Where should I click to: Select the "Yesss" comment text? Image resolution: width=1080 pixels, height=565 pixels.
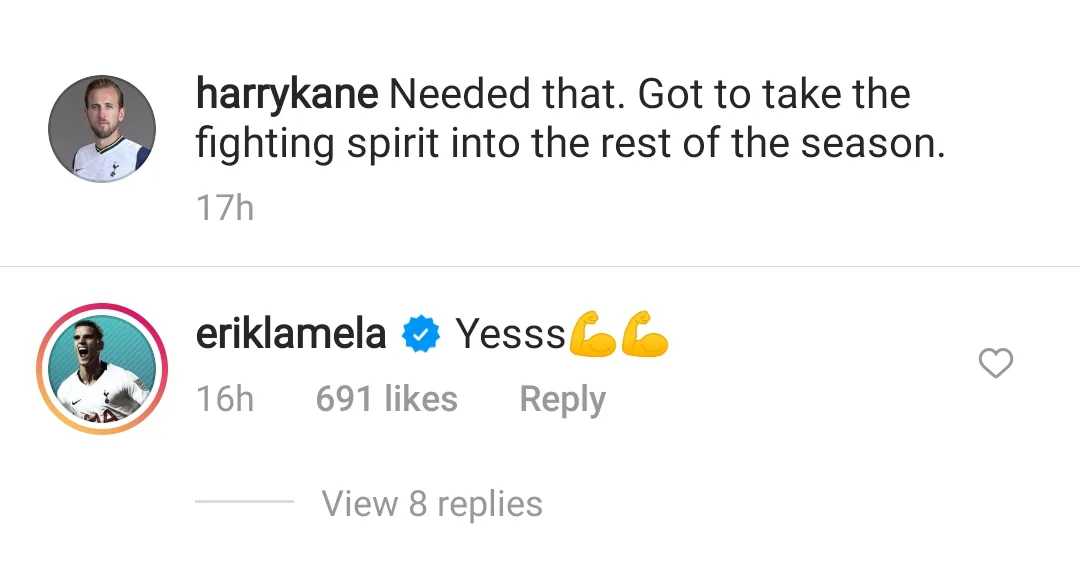(x=510, y=334)
